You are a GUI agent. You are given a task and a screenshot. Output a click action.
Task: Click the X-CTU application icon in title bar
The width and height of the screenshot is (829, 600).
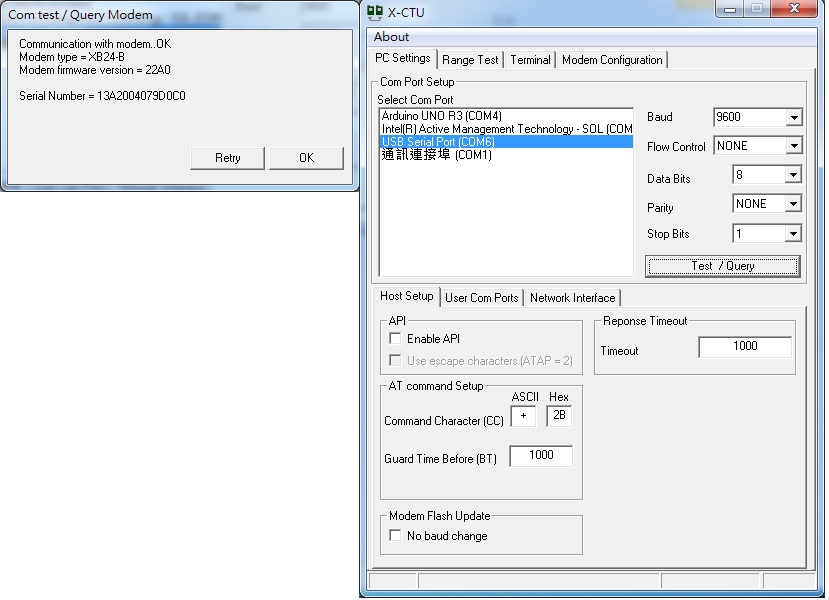(375, 12)
